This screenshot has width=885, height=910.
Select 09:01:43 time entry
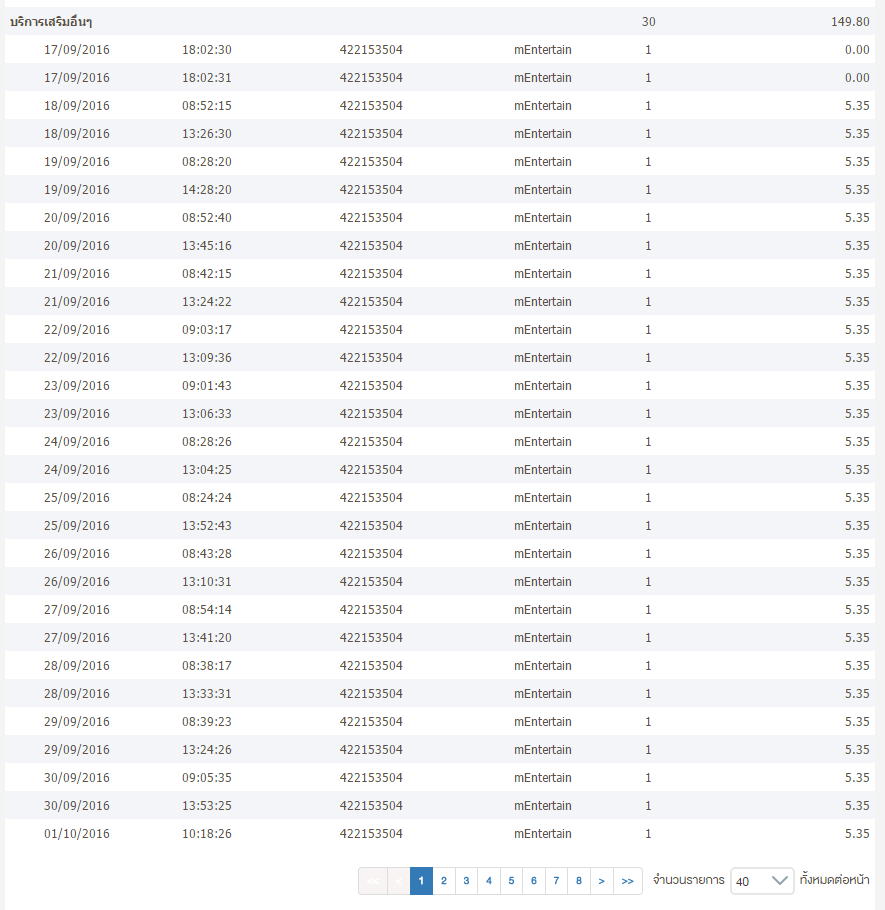tap(207, 386)
